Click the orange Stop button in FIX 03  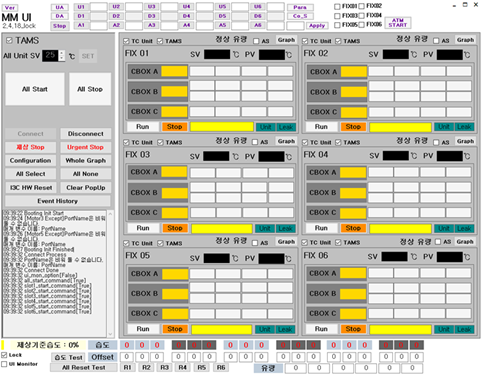175,228
